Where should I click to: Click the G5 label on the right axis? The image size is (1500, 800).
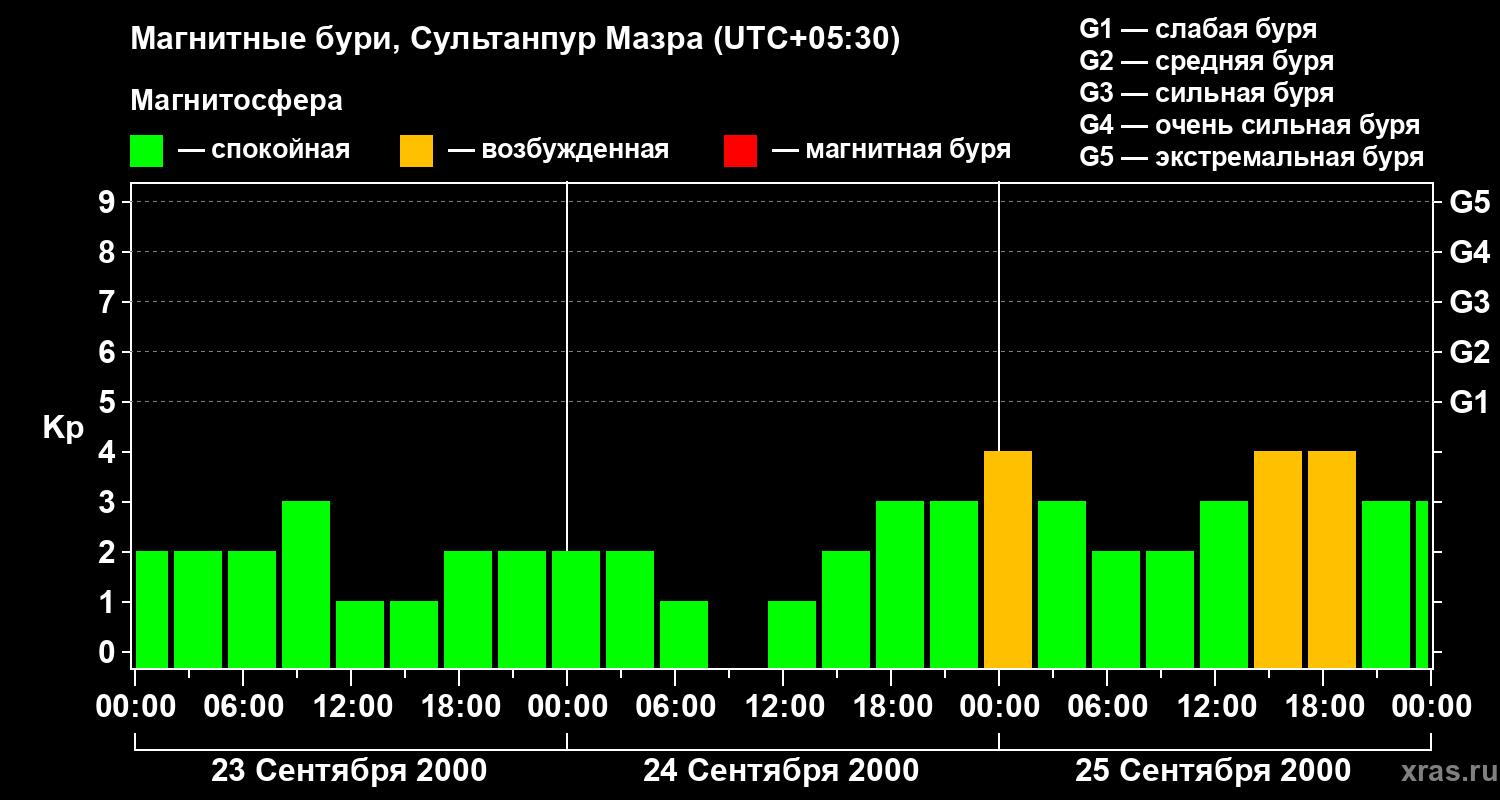coord(1470,202)
